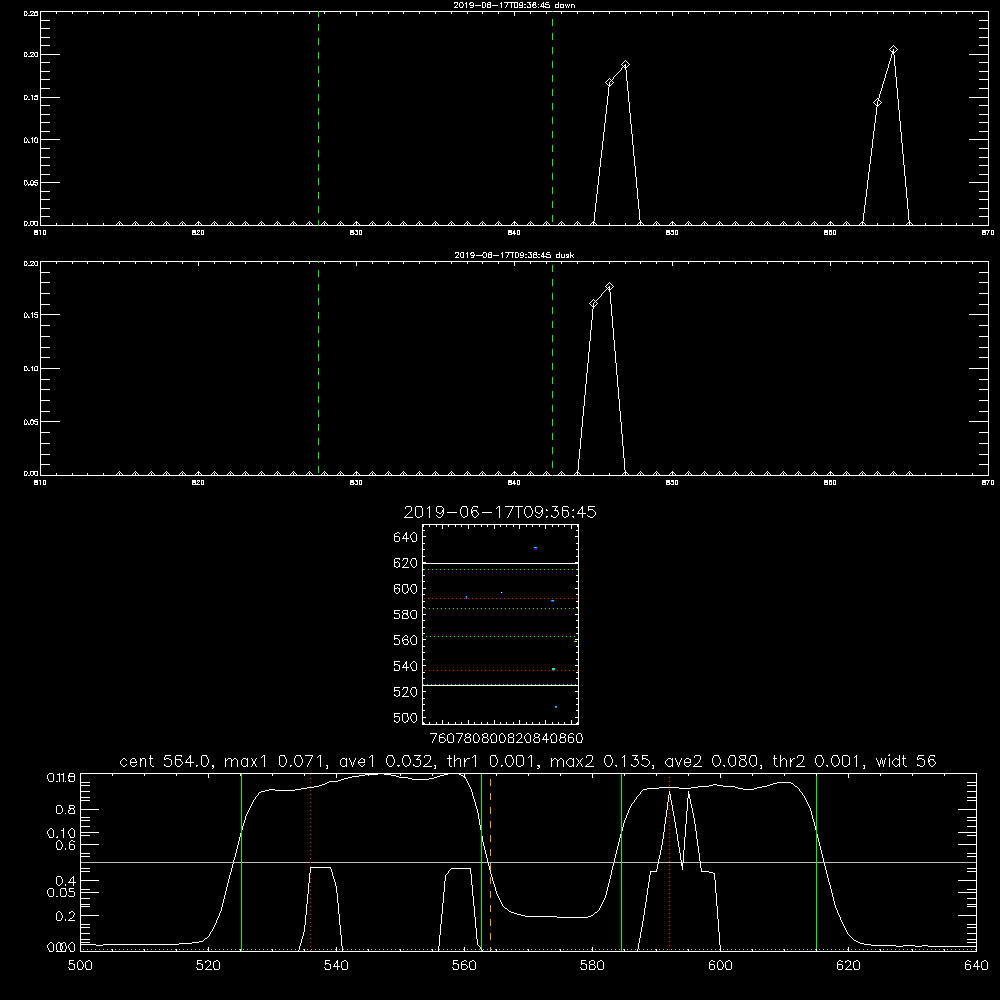
Task: Click the '500' x-axis label of the bottom plot
Action: pyautogui.click(x=80, y=966)
